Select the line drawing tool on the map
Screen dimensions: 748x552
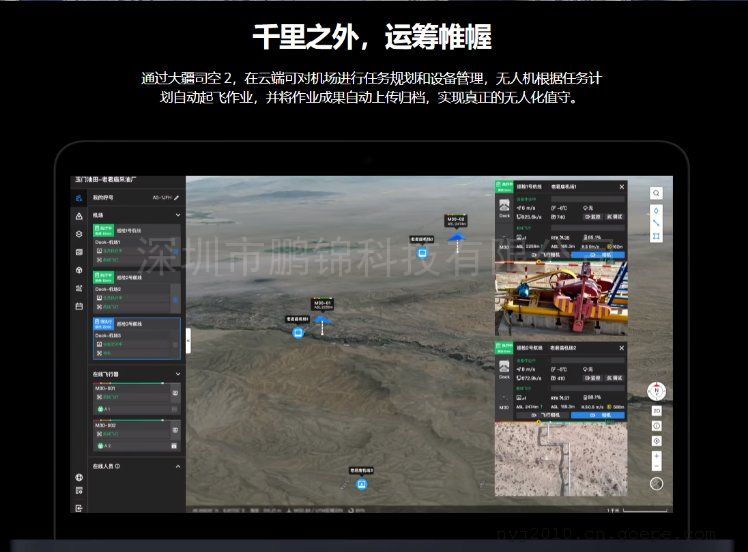click(656, 223)
